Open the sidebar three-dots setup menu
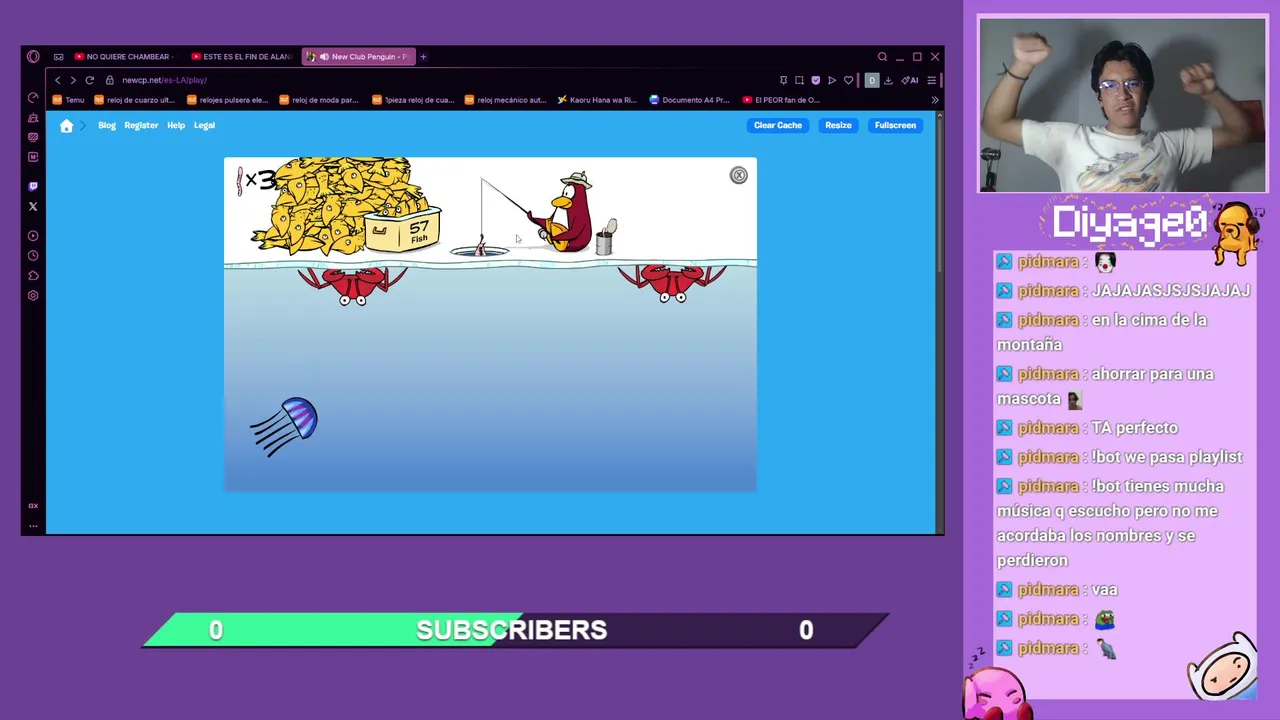This screenshot has width=1280, height=720. (x=33, y=525)
